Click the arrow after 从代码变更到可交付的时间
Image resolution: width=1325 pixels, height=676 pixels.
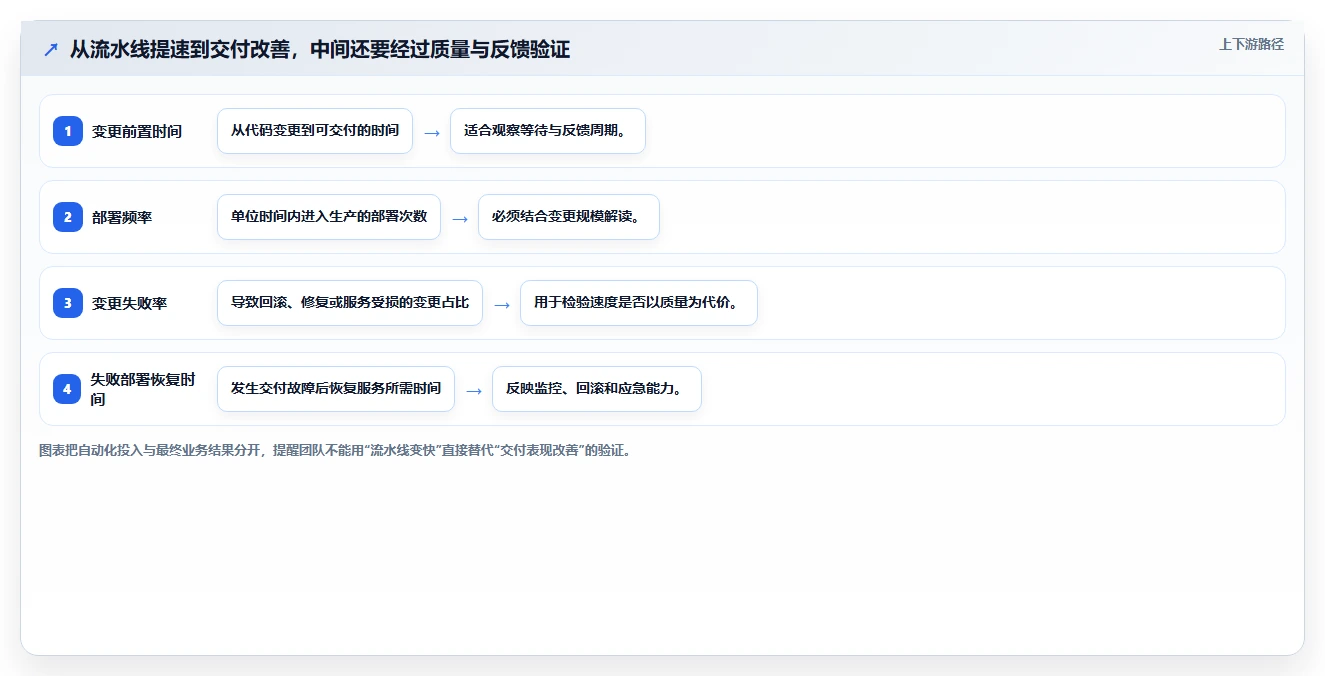[x=432, y=132]
